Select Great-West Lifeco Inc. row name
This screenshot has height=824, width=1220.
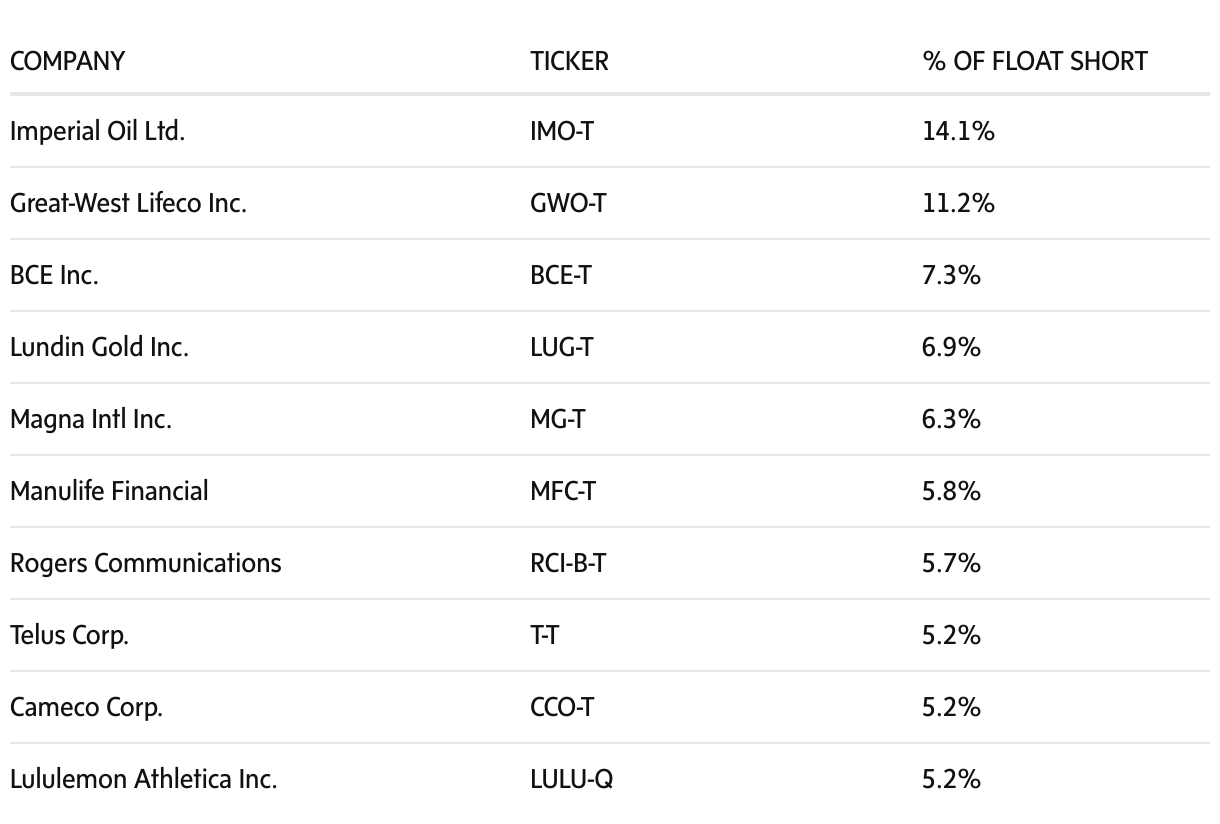click(x=128, y=203)
